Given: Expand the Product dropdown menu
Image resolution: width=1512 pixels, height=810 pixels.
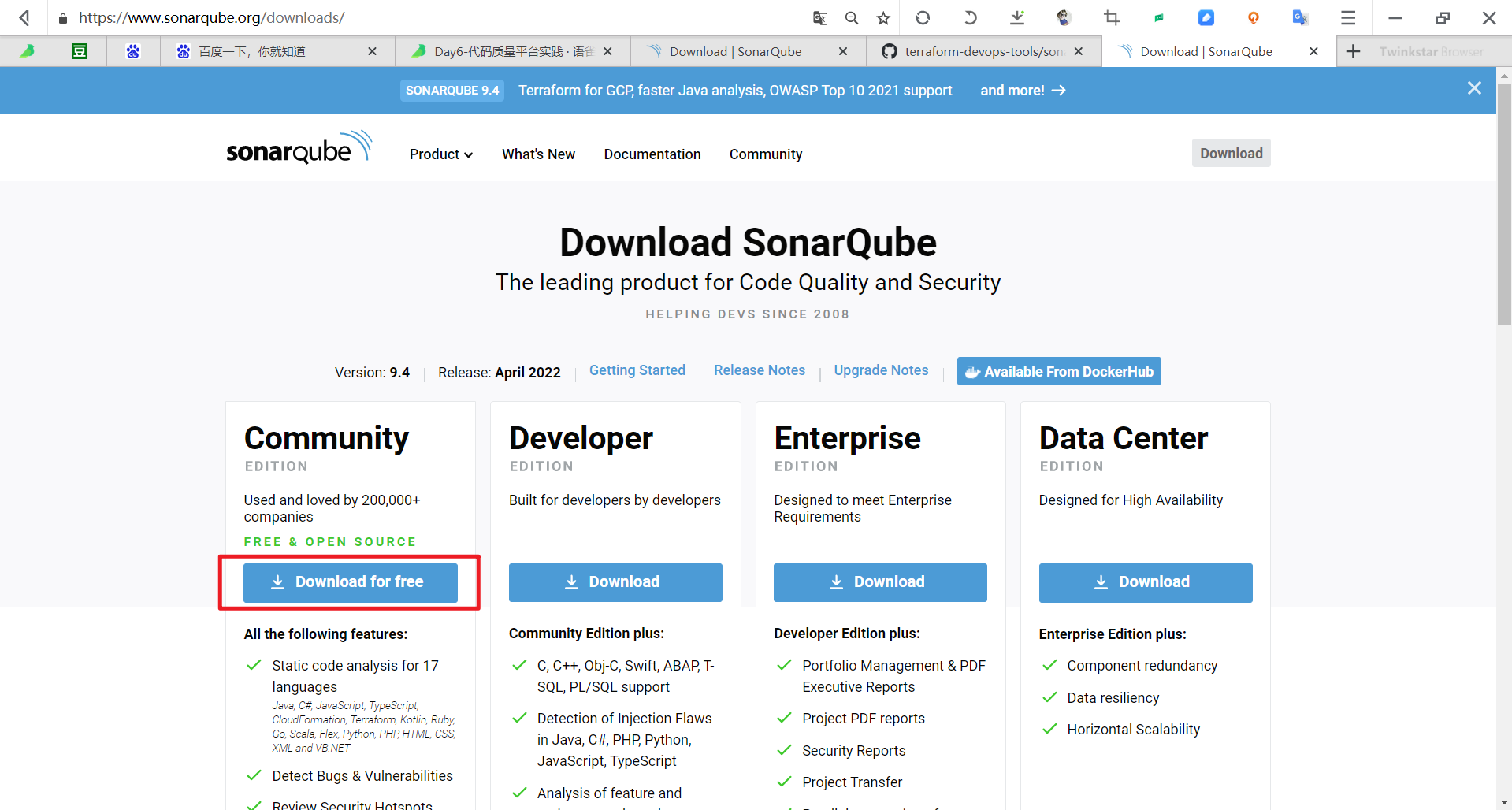Looking at the screenshot, I should [441, 154].
